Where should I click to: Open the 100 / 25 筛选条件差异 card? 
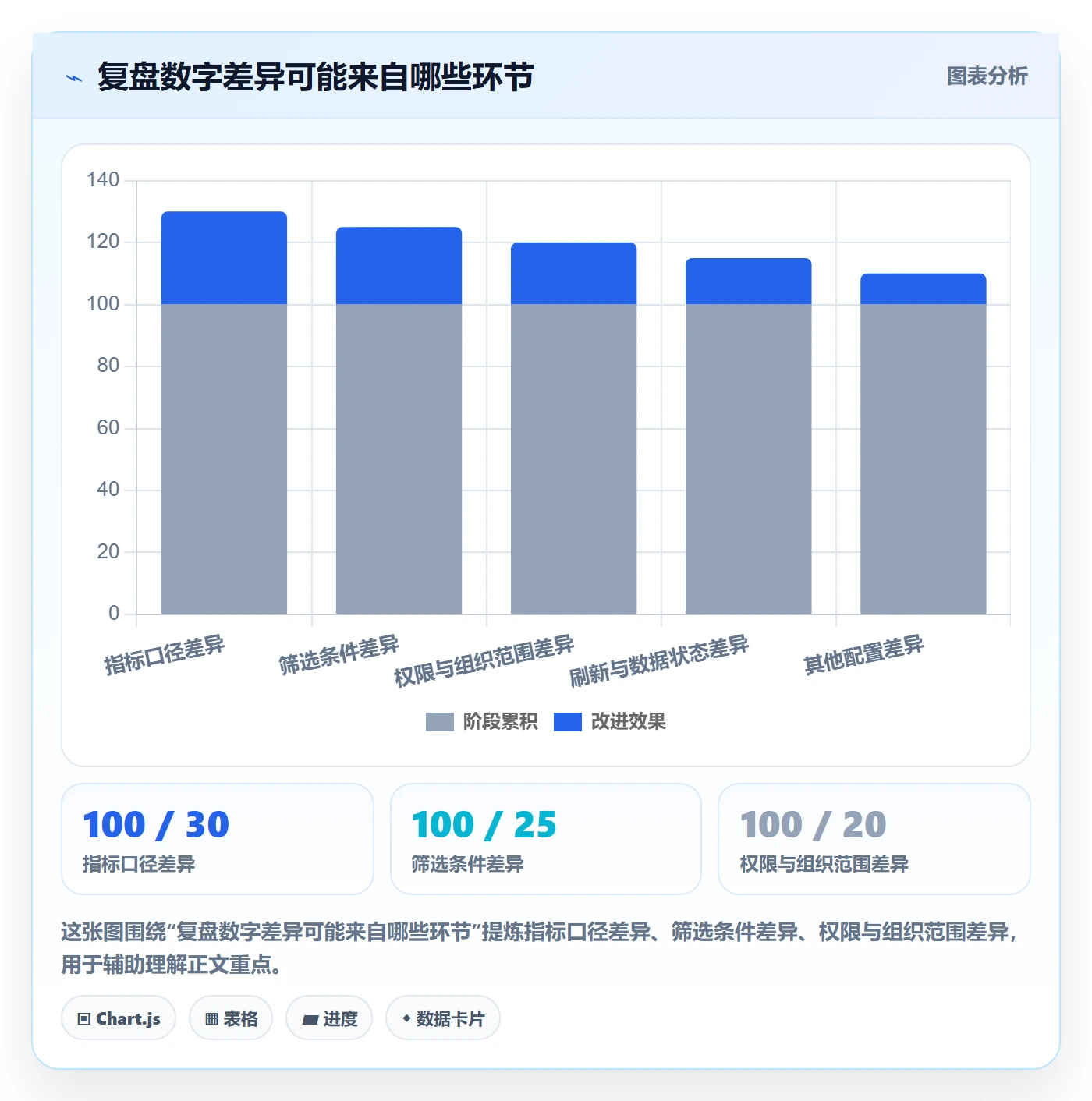[546, 839]
